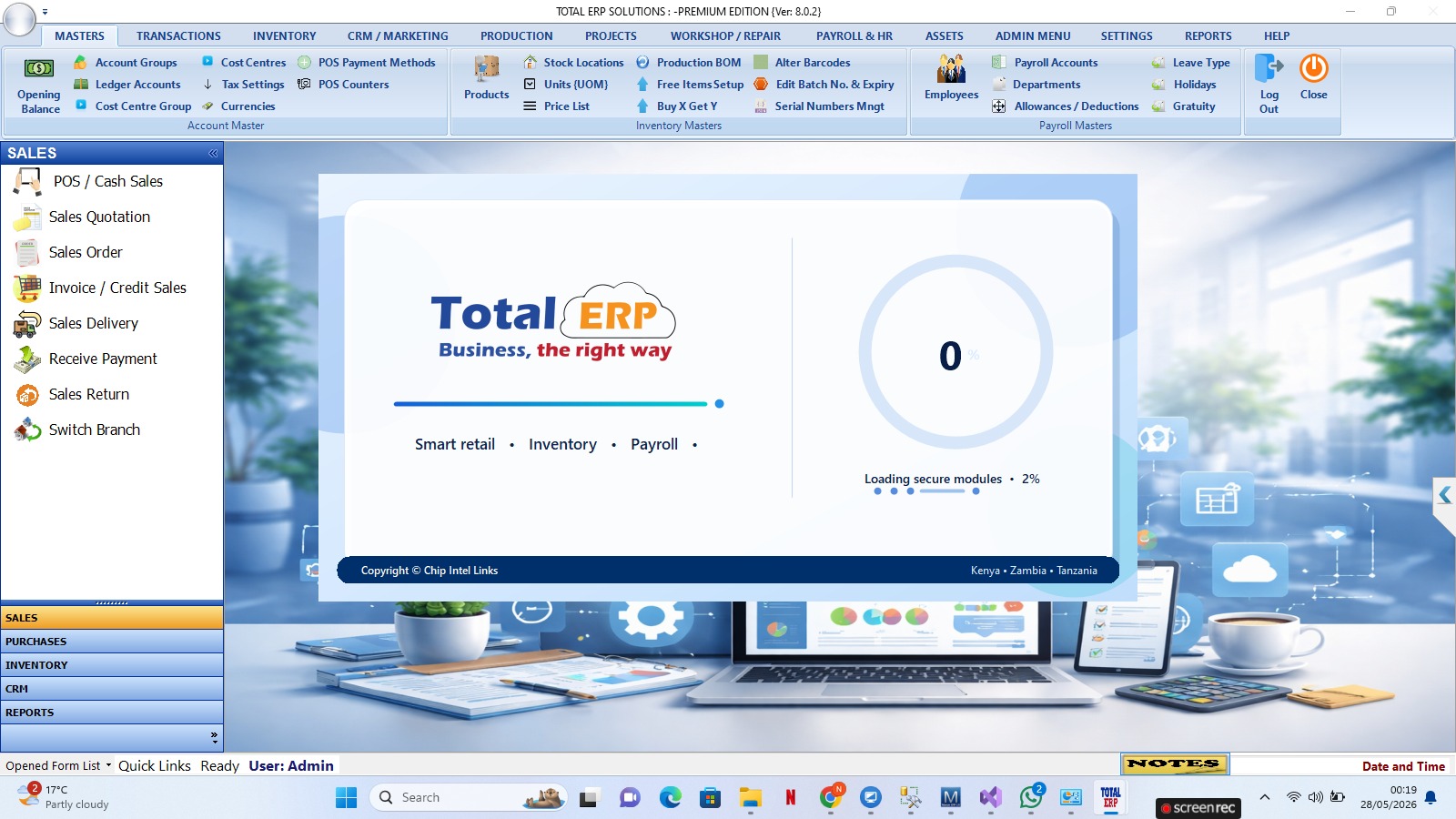Open Stock Locations
Image resolution: width=1456 pixels, height=819 pixels.
(x=573, y=63)
